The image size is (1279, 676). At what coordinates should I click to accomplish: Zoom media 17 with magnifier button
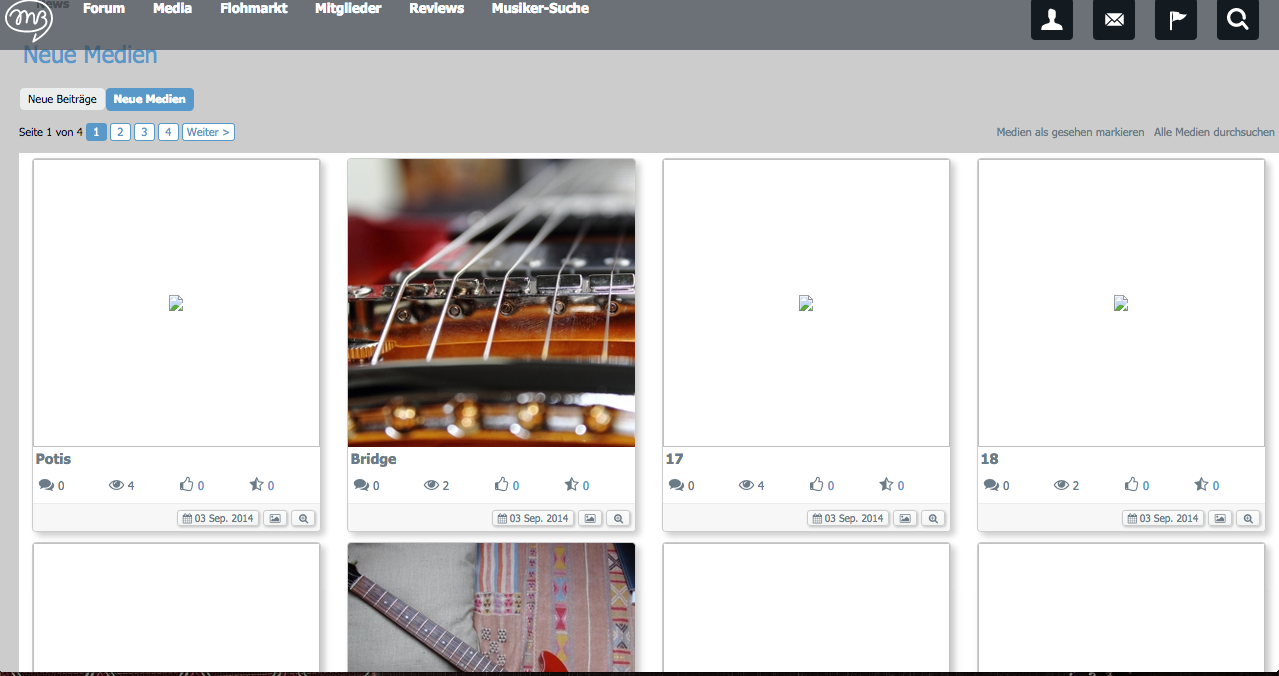(934, 518)
